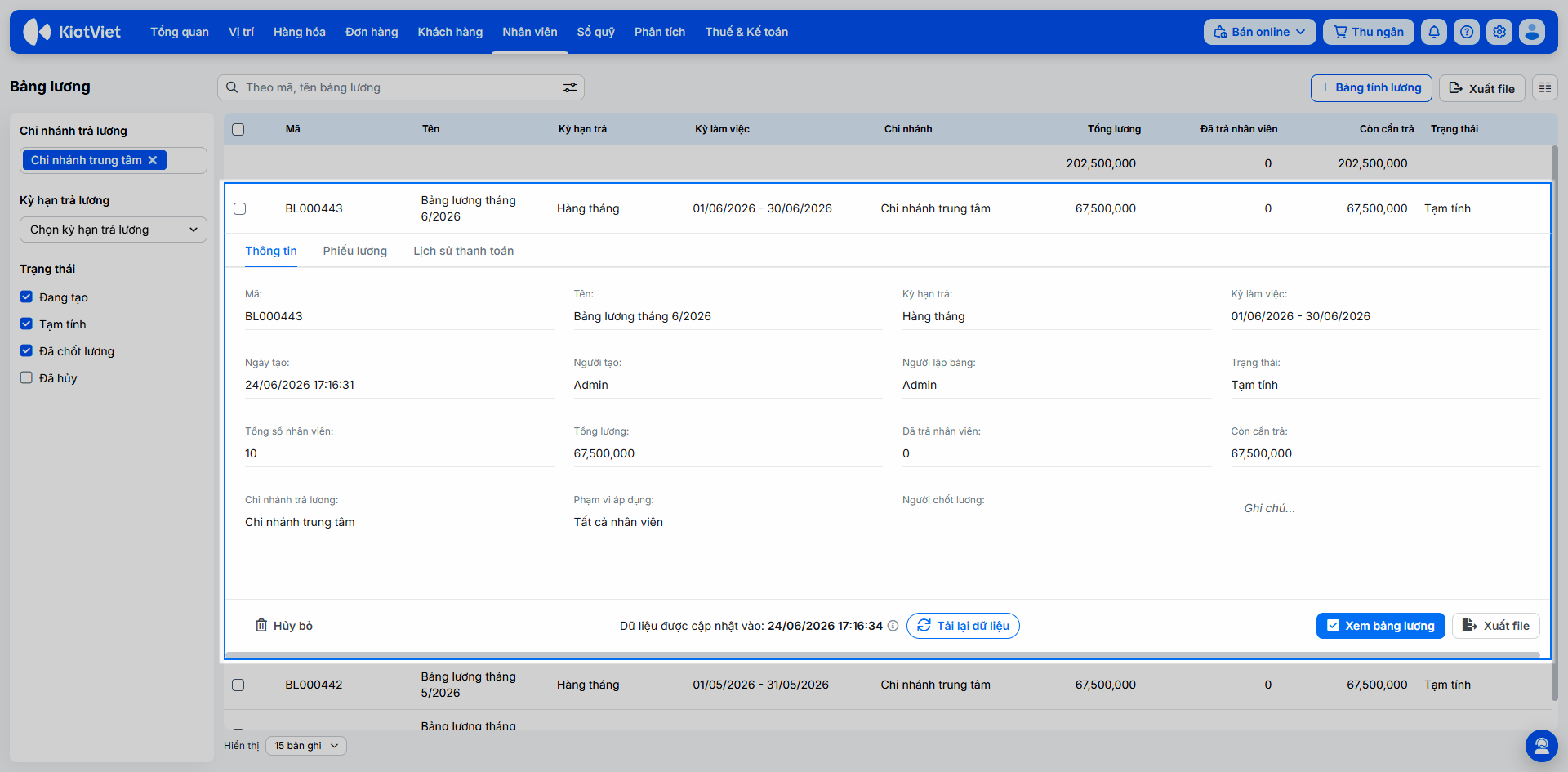Screen dimensions: 1568x772
Task: Click the Ghi chú notes field
Action: tap(1385, 533)
